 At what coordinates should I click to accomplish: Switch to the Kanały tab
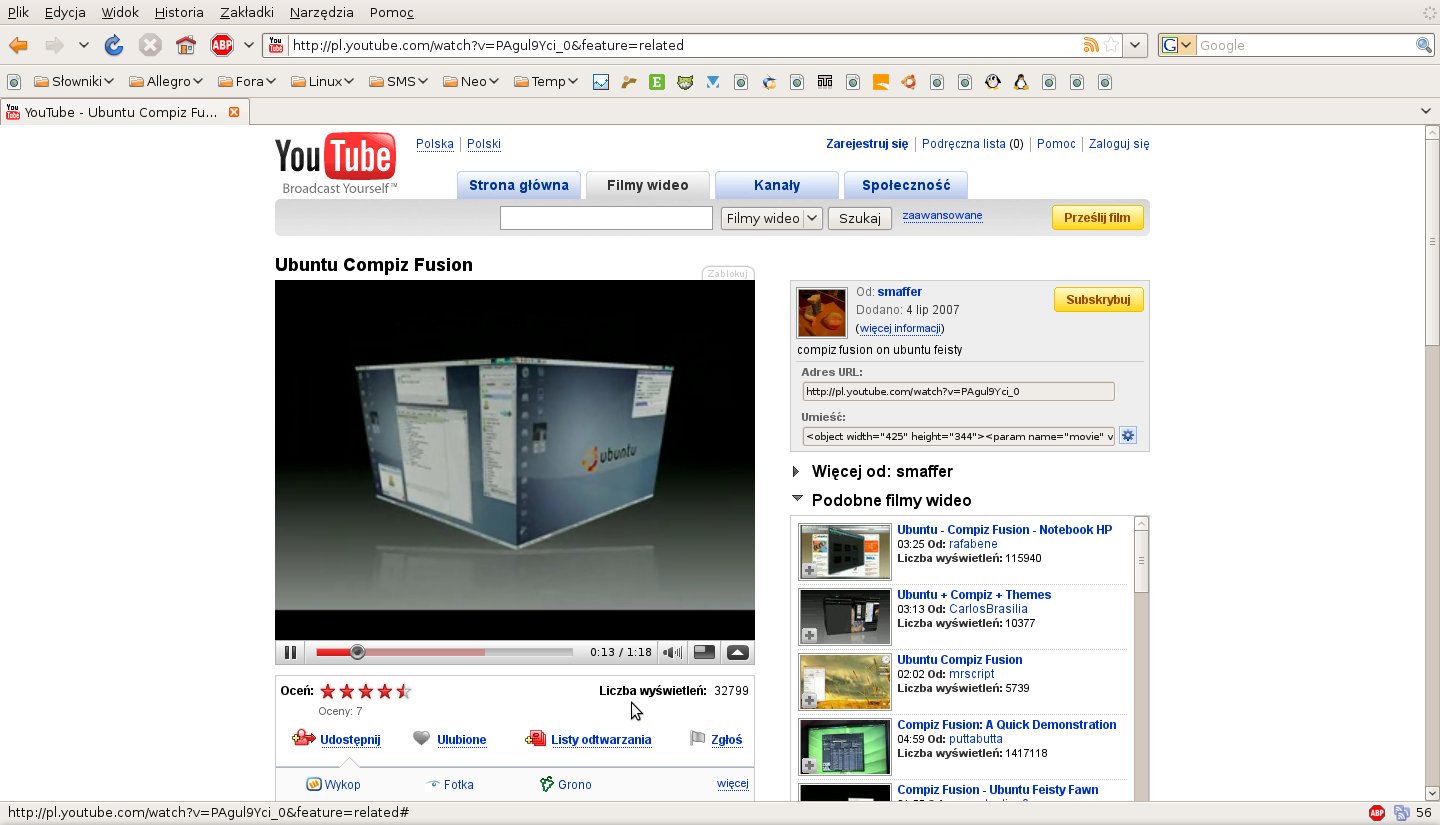pyautogui.click(x=777, y=185)
